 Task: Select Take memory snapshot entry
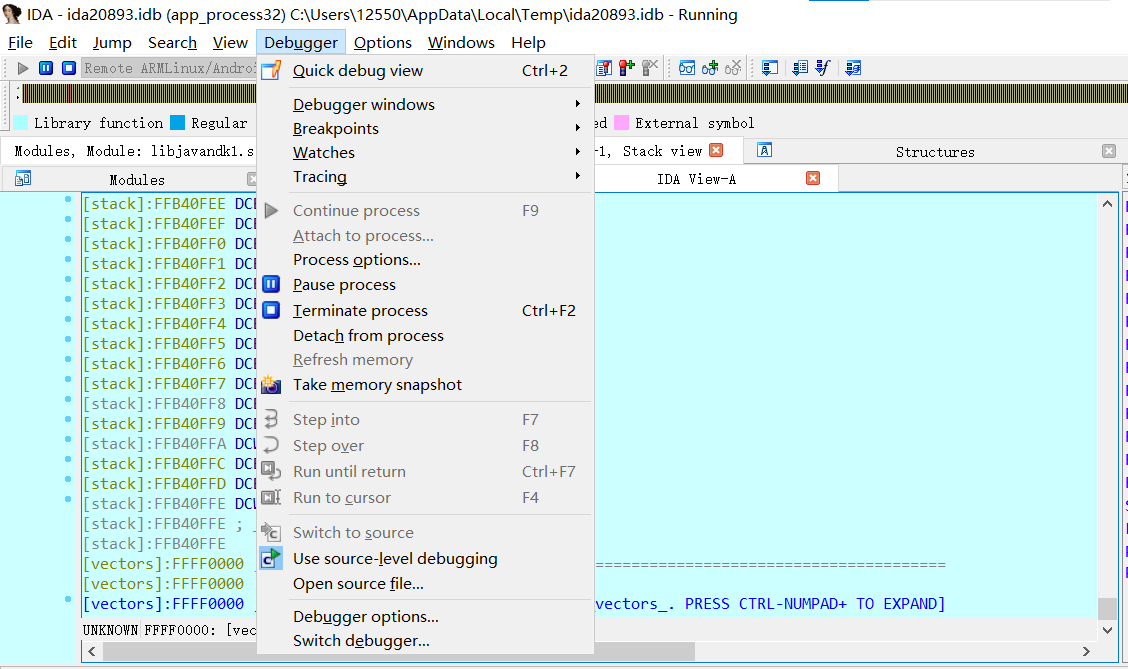(425, 385)
